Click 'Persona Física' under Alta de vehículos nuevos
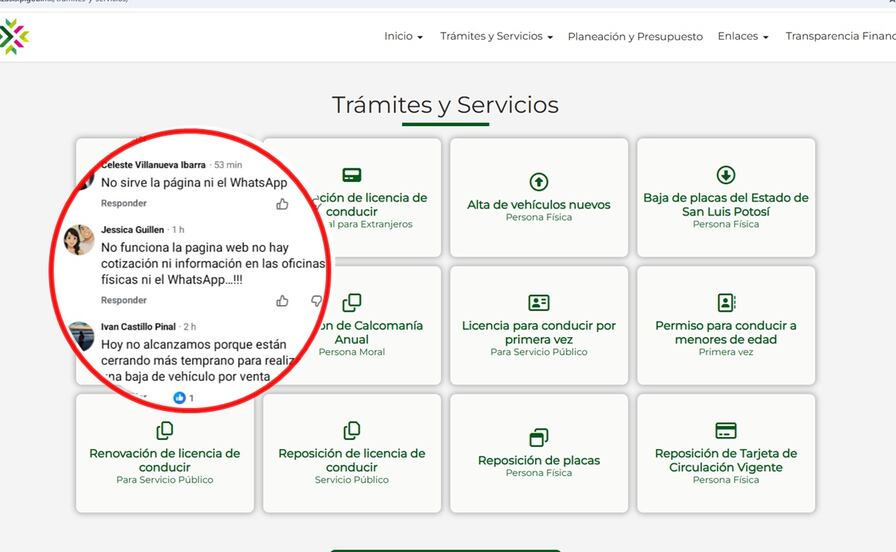This screenshot has width=896, height=552. (x=538, y=217)
